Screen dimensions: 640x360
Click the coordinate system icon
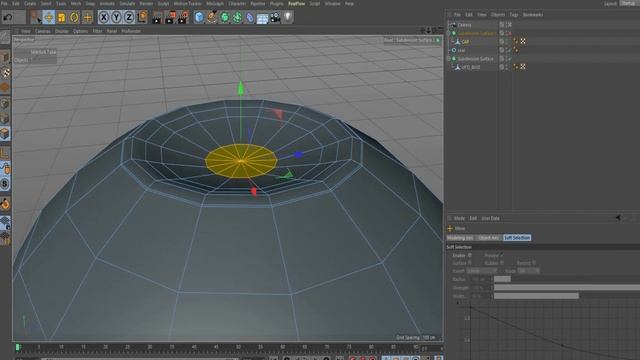pos(142,18)
